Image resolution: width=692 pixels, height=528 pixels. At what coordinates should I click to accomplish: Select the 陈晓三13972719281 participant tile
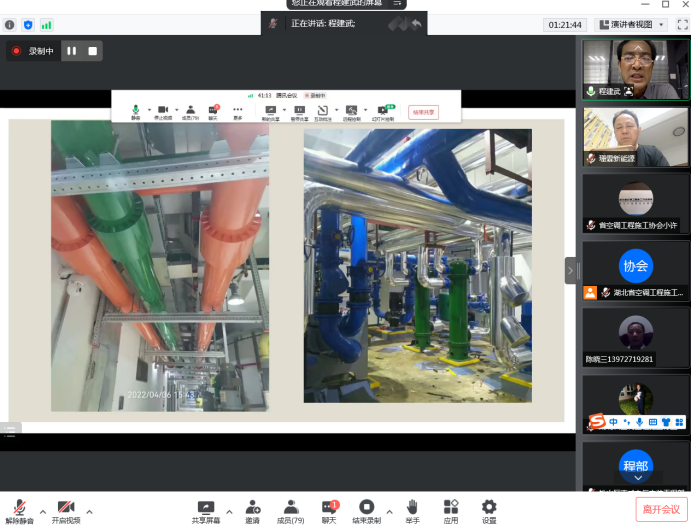(x=636, y=338)
